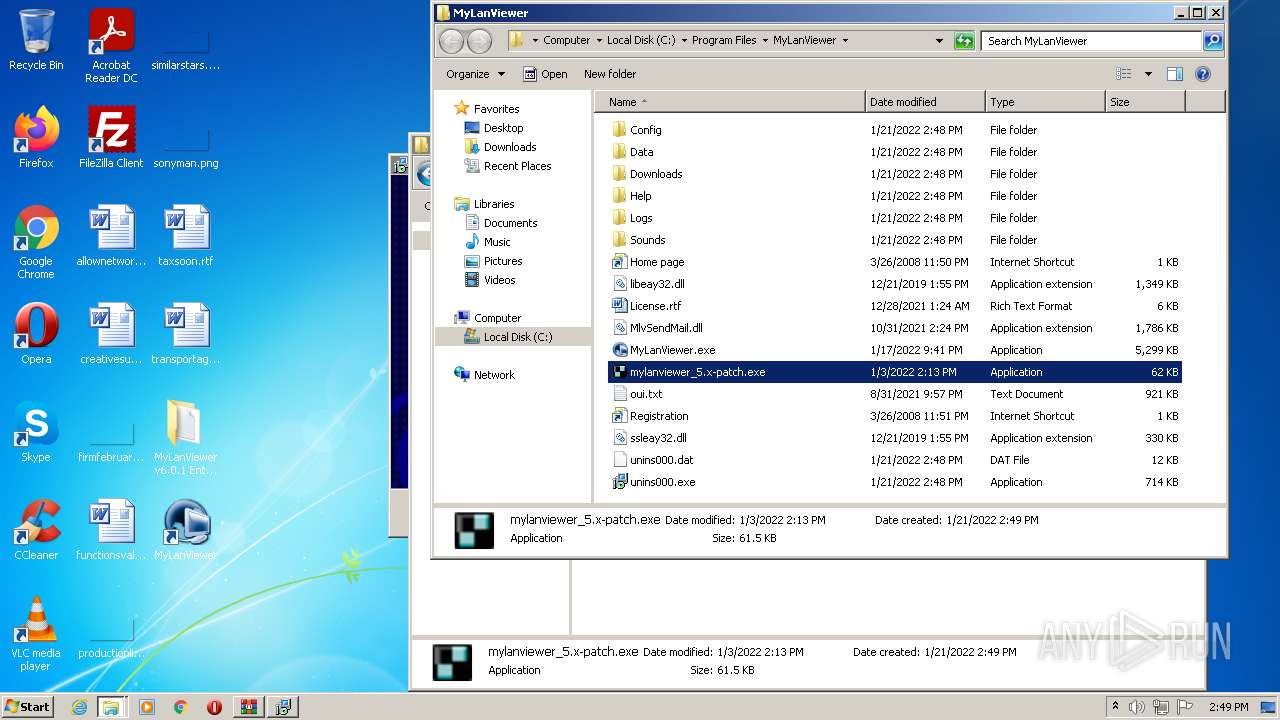The image size is (1280, 720).
Task: Sort files by the Name column
Action: click(730, 102)
